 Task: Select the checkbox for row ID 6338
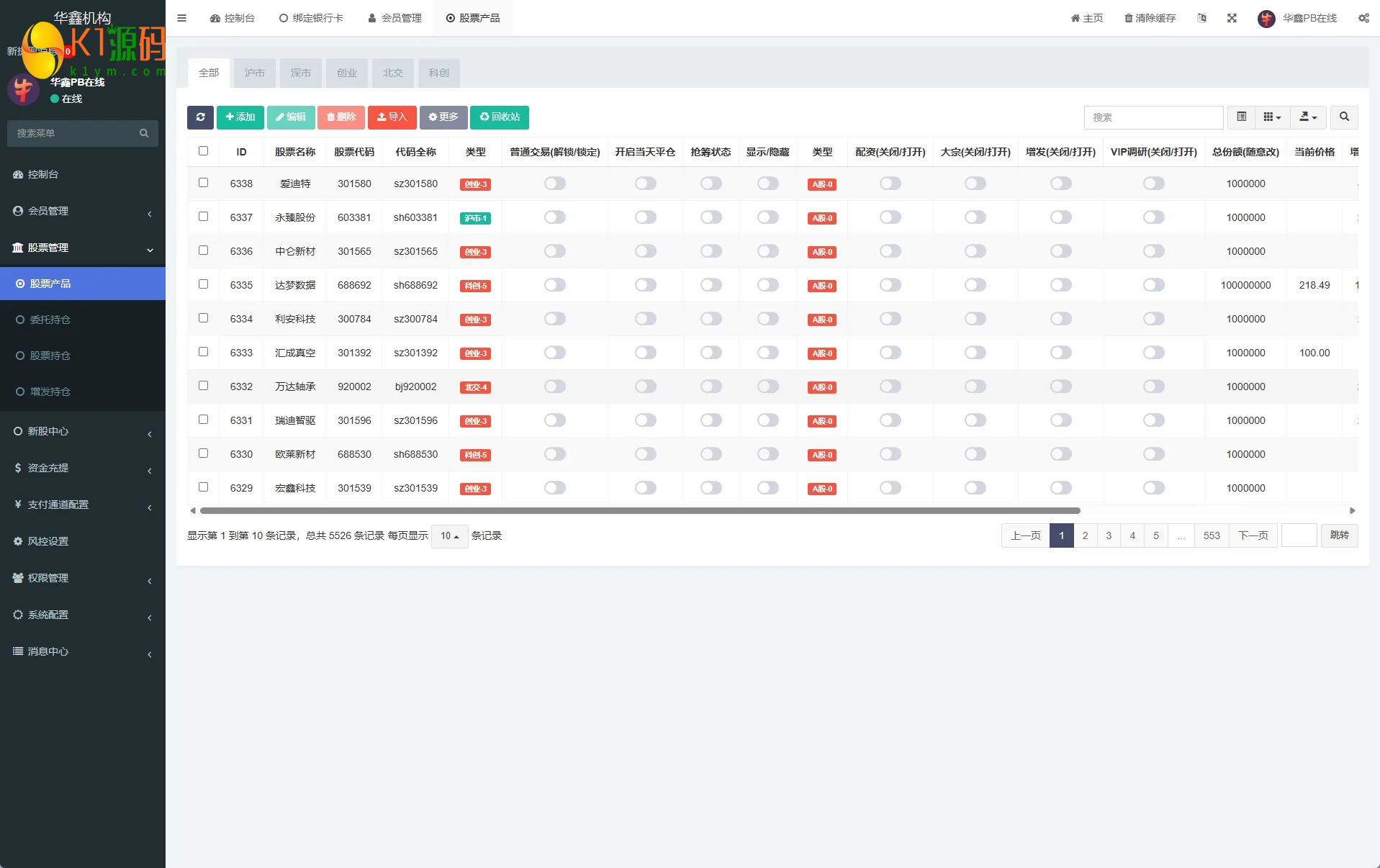(204, 183)
